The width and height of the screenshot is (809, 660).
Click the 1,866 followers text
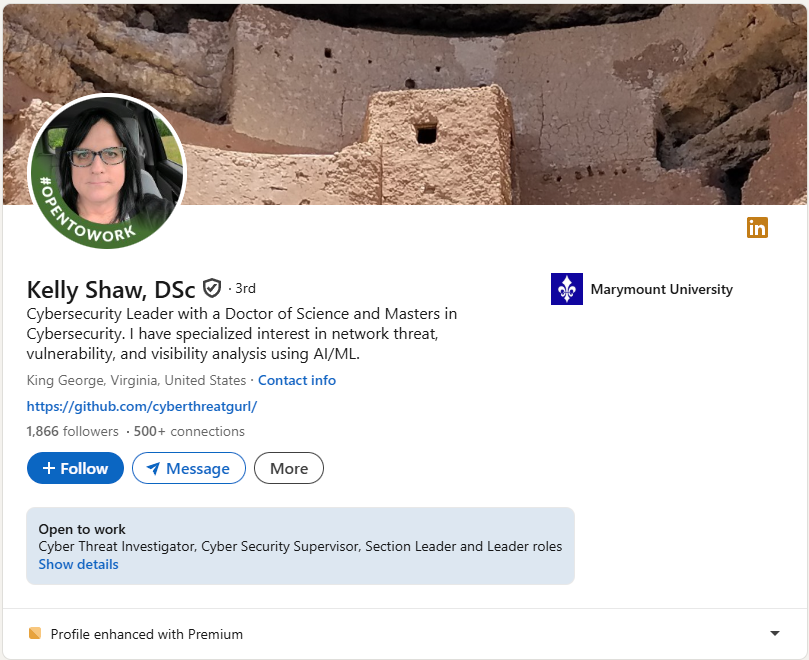tap(72, 431)
